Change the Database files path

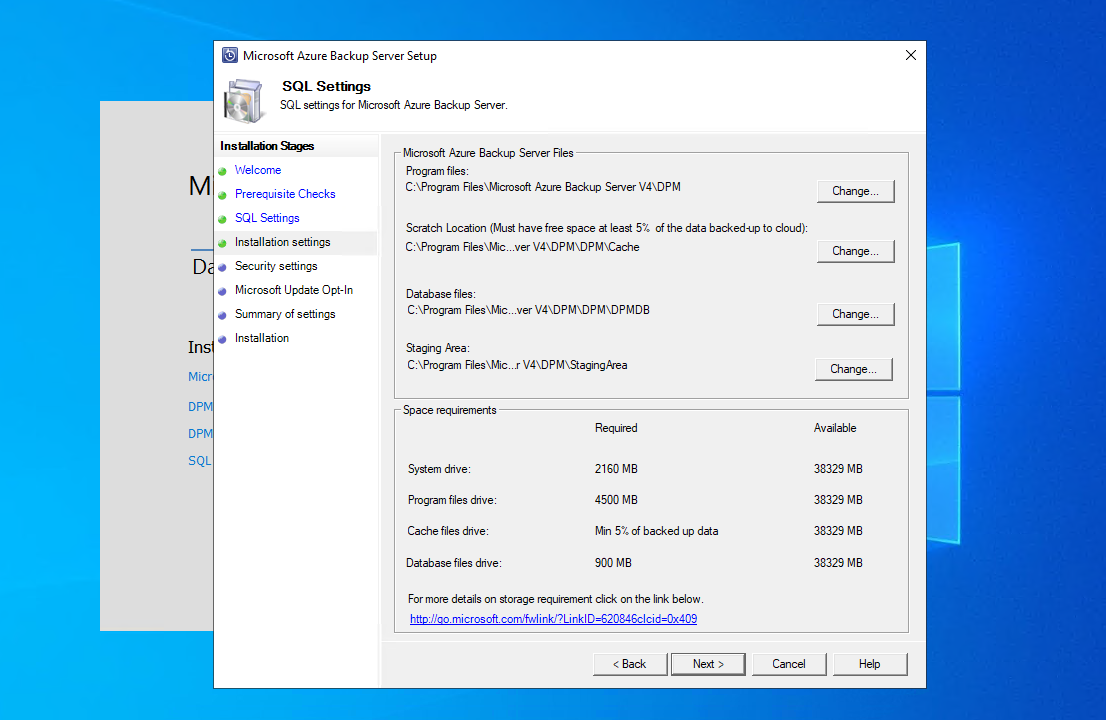pos(856,314)
